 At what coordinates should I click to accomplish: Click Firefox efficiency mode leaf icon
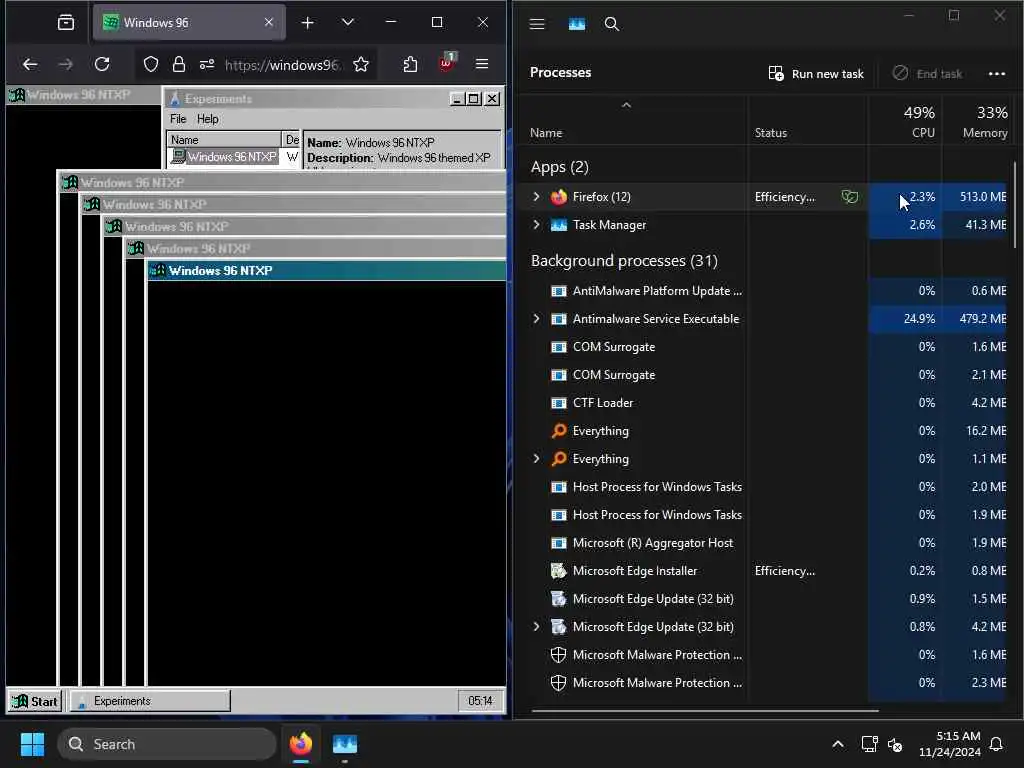tap(850, 197)
